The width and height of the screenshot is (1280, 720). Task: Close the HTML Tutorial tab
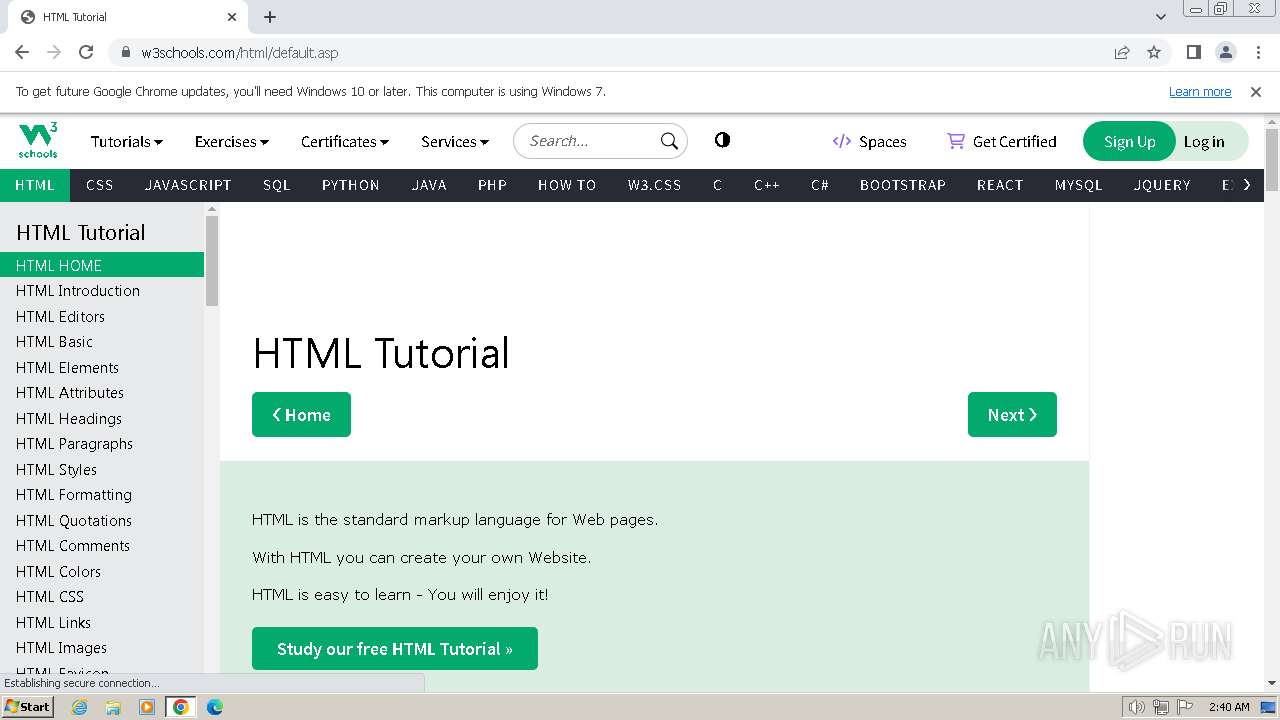tap(232, 17)
